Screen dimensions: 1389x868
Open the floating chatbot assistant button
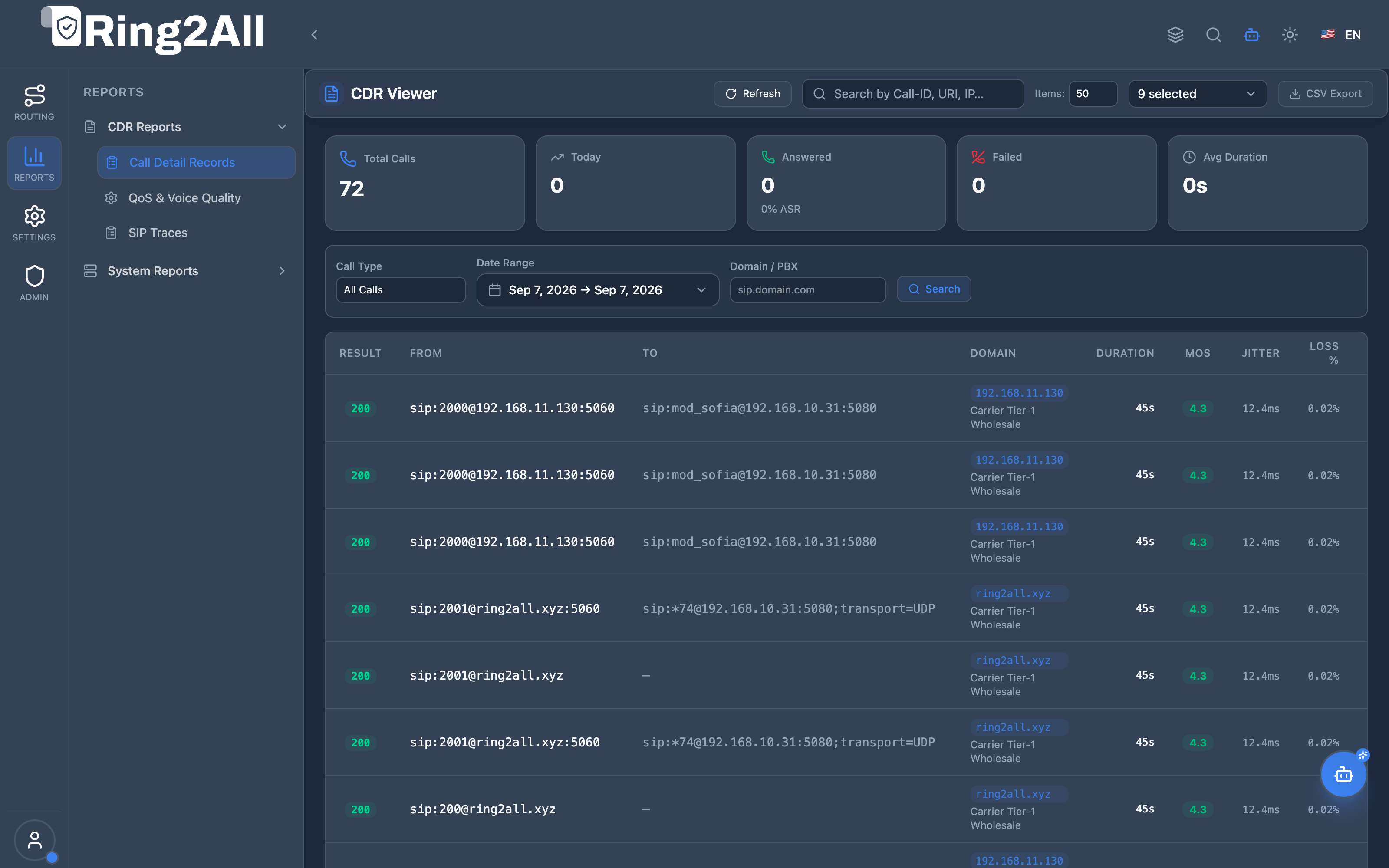click(x=1343, y=774)
